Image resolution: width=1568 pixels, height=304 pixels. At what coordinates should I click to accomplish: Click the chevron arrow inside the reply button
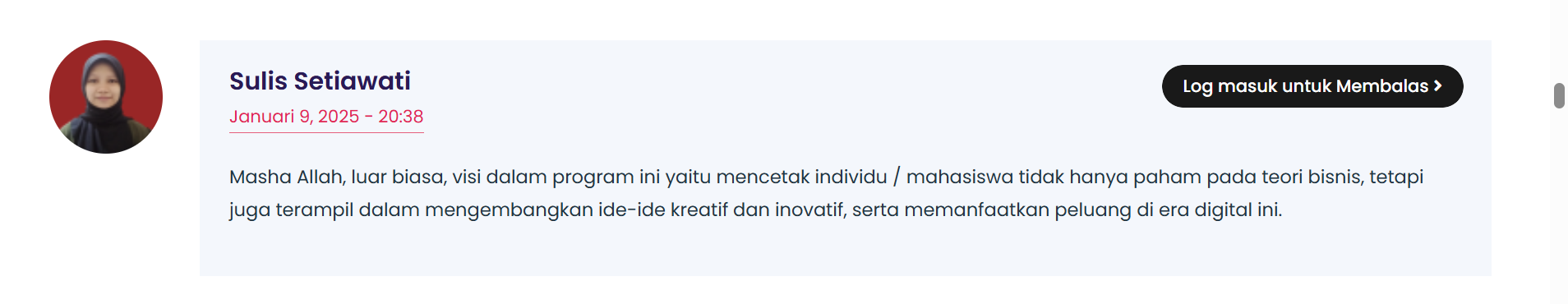point(1437,85)
